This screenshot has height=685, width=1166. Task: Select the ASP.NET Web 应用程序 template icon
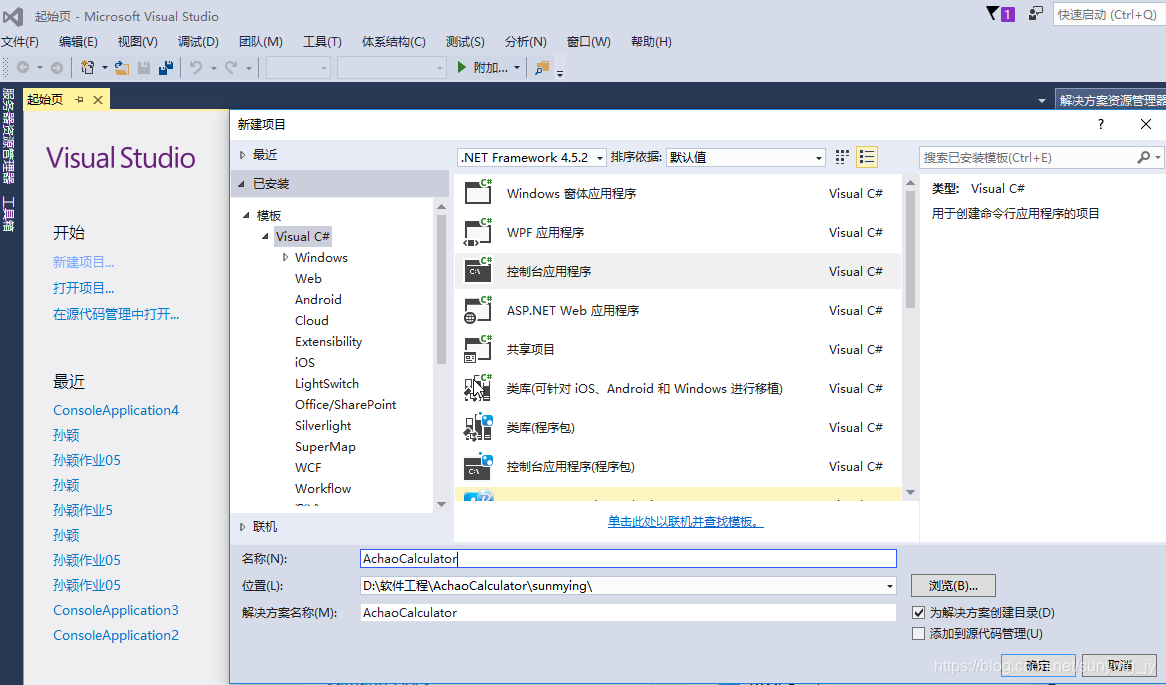[x=478, y=310]
